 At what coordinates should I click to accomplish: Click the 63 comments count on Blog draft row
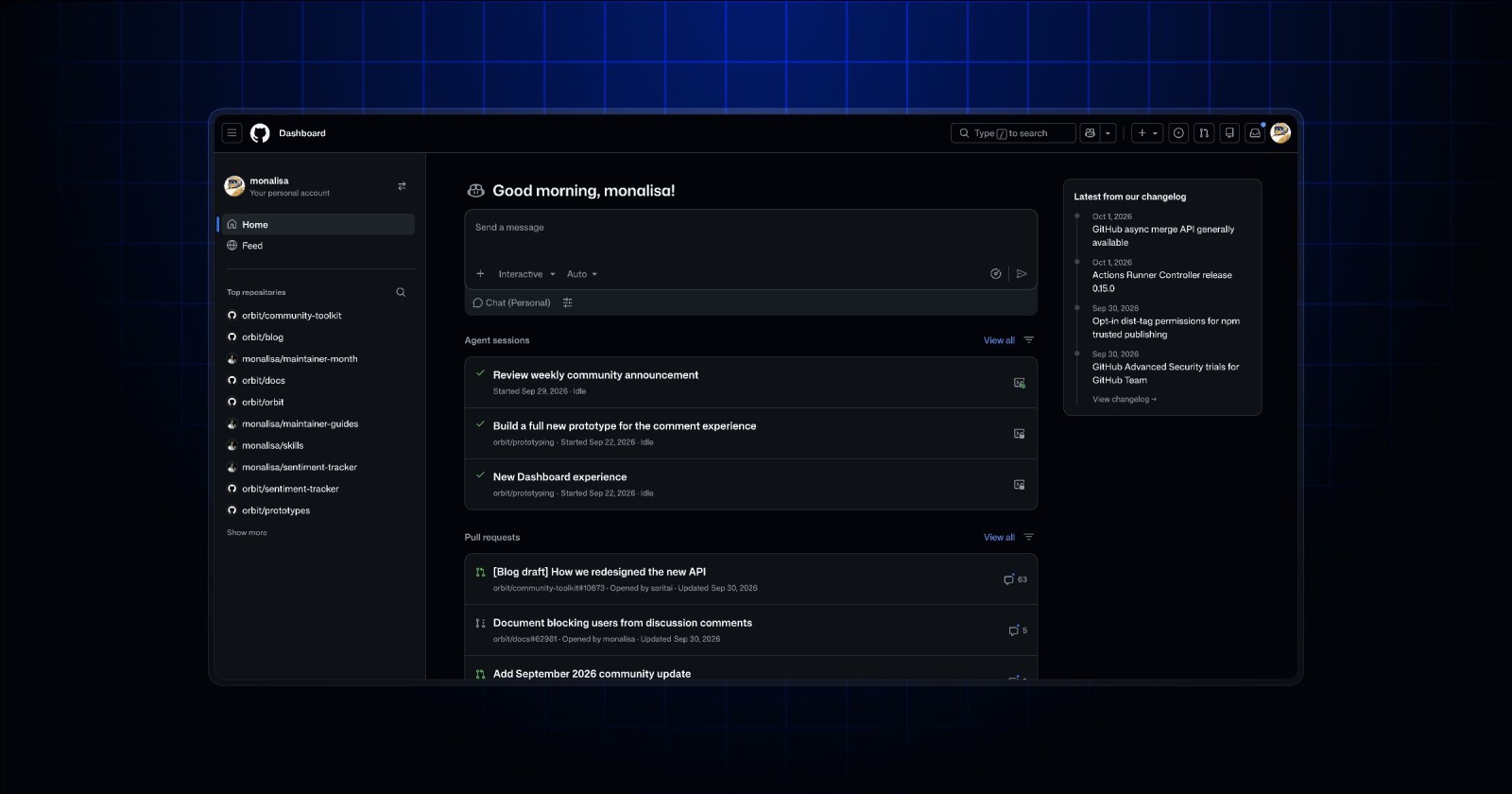click(x=1015, y=579)
